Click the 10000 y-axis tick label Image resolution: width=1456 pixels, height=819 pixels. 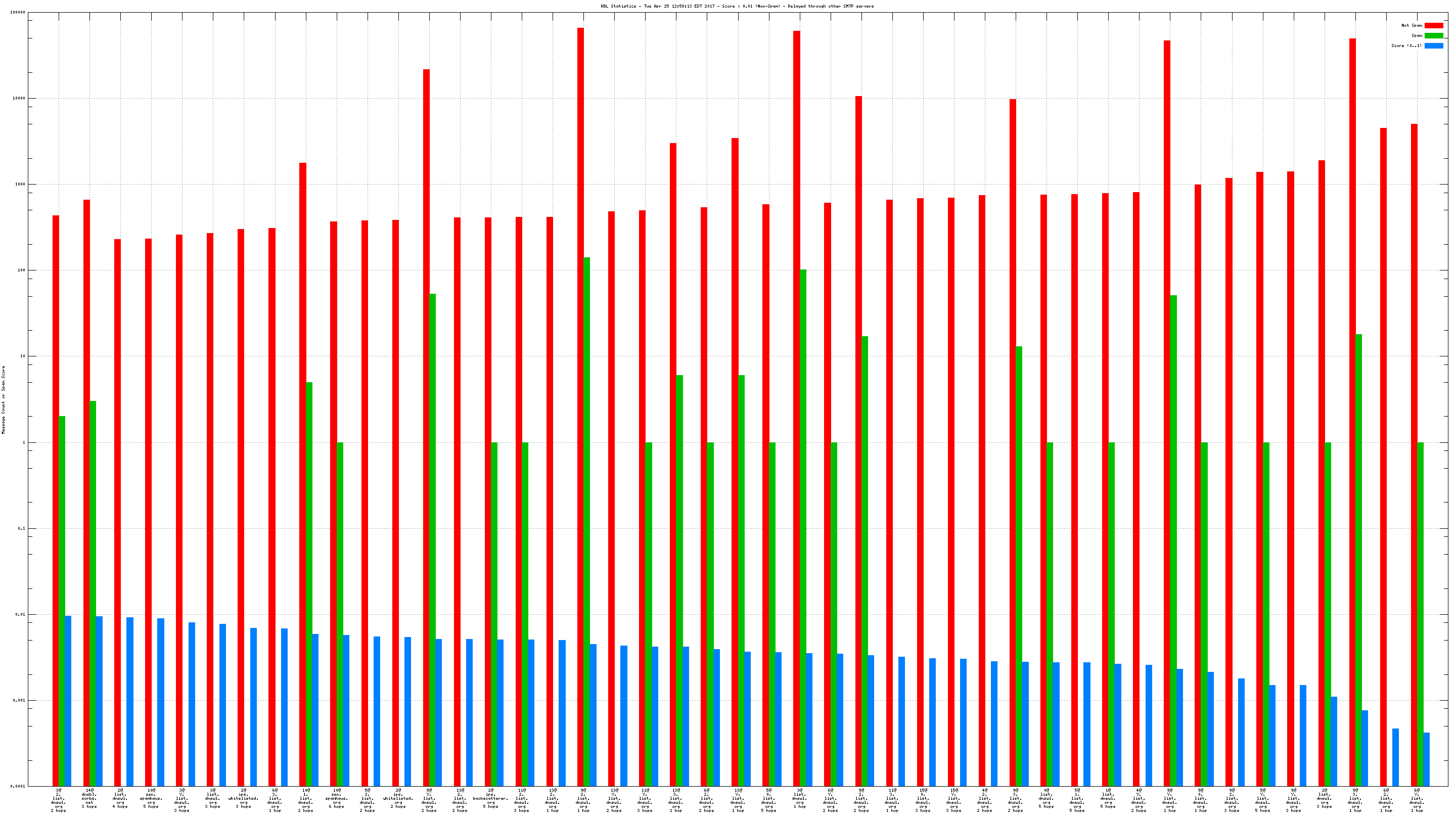click(x=19, y=99)
